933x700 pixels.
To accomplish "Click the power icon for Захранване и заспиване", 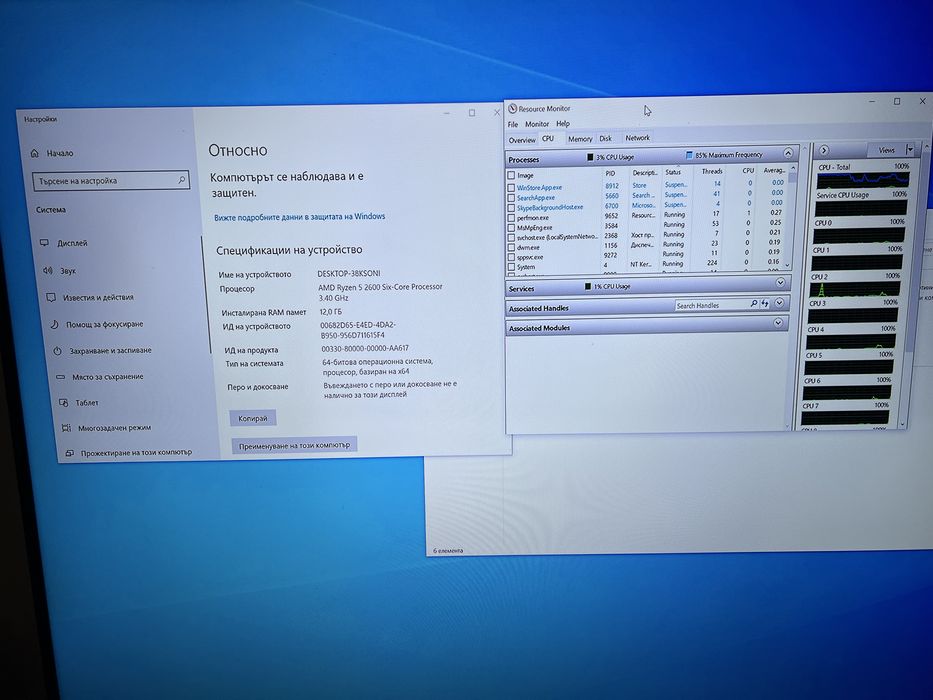I will pyautogui.click(x=57, y=351).
